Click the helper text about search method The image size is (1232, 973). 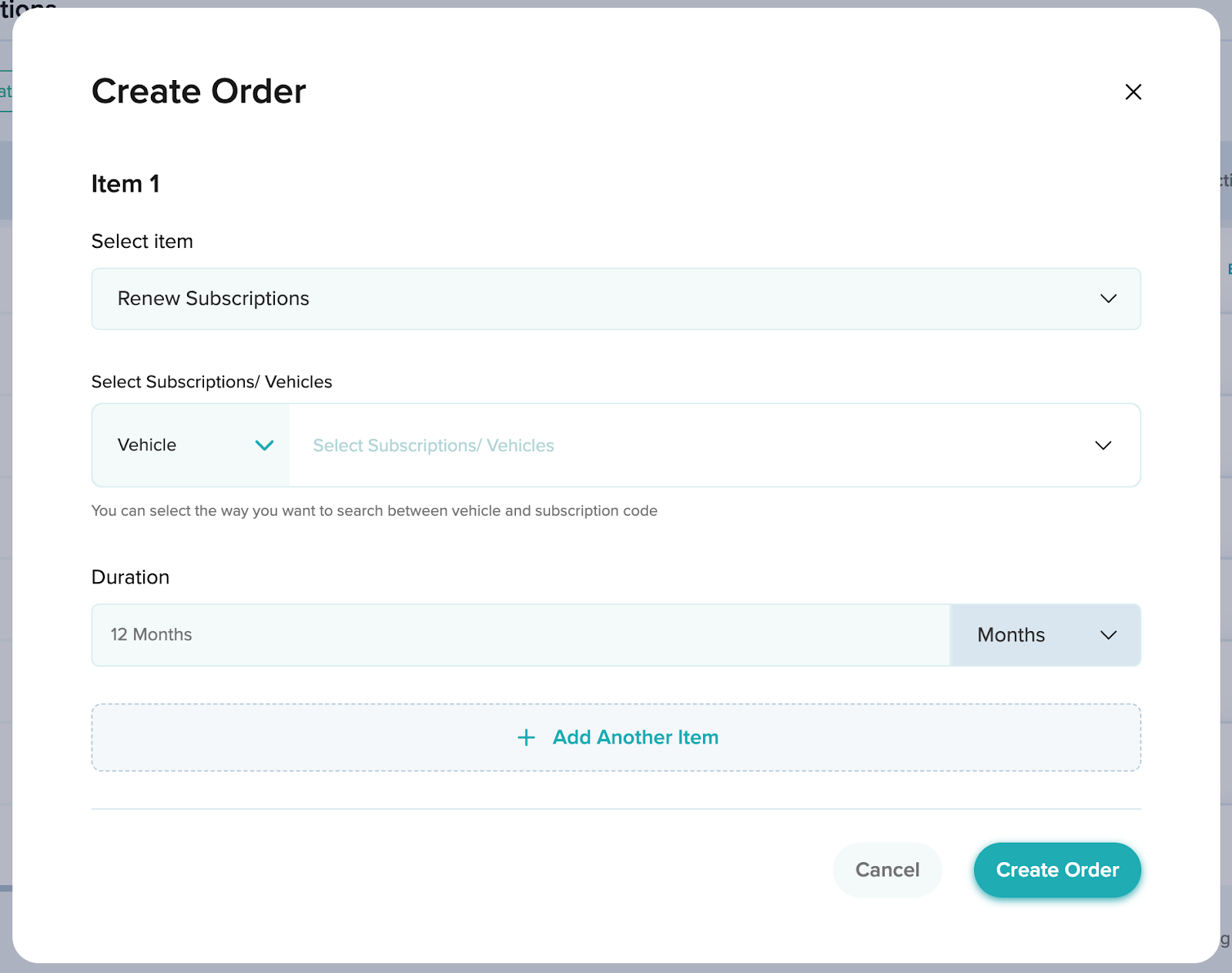374,511
